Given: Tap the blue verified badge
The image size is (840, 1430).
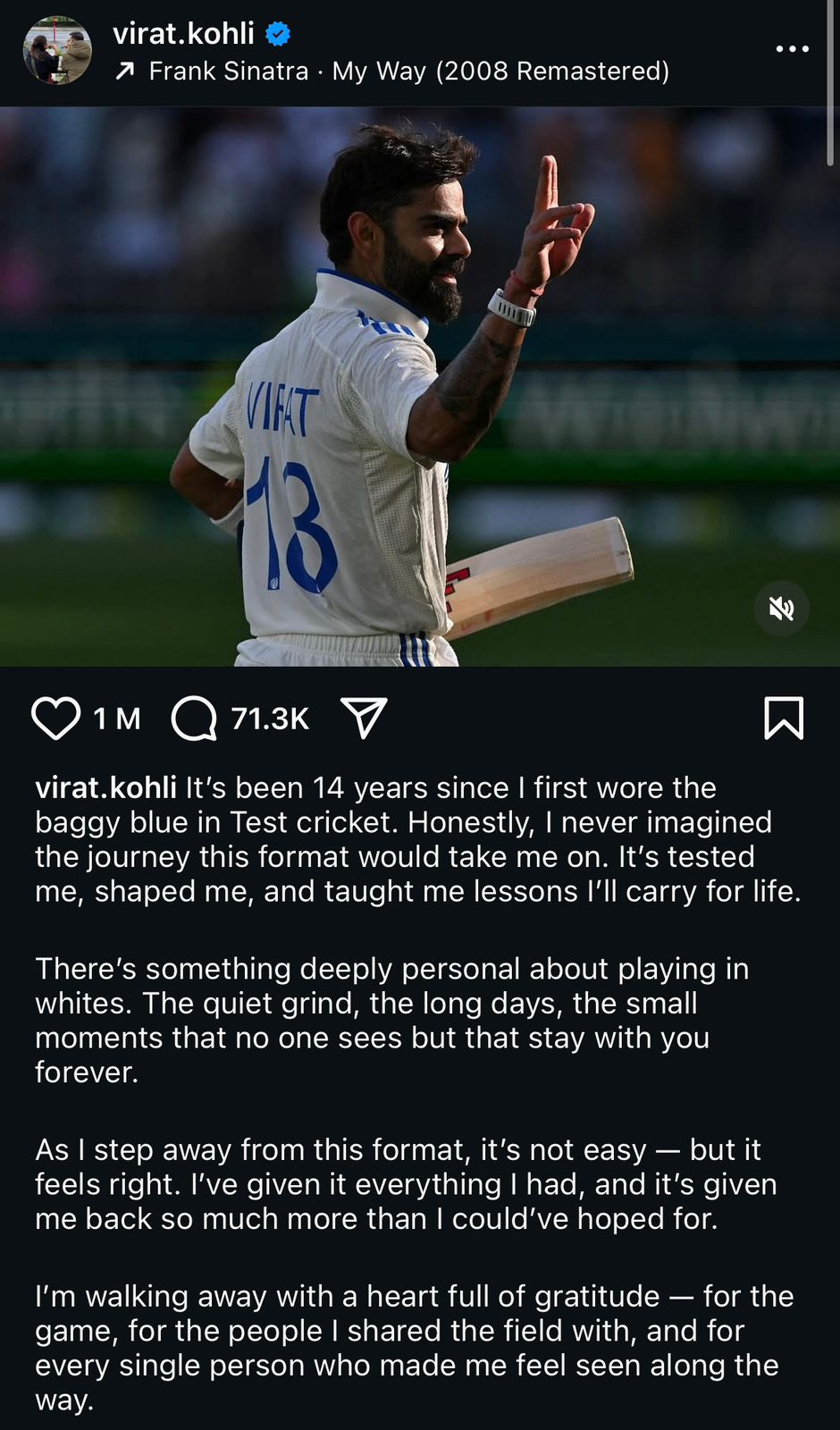Looking at the screenshot, I should 278,34.
